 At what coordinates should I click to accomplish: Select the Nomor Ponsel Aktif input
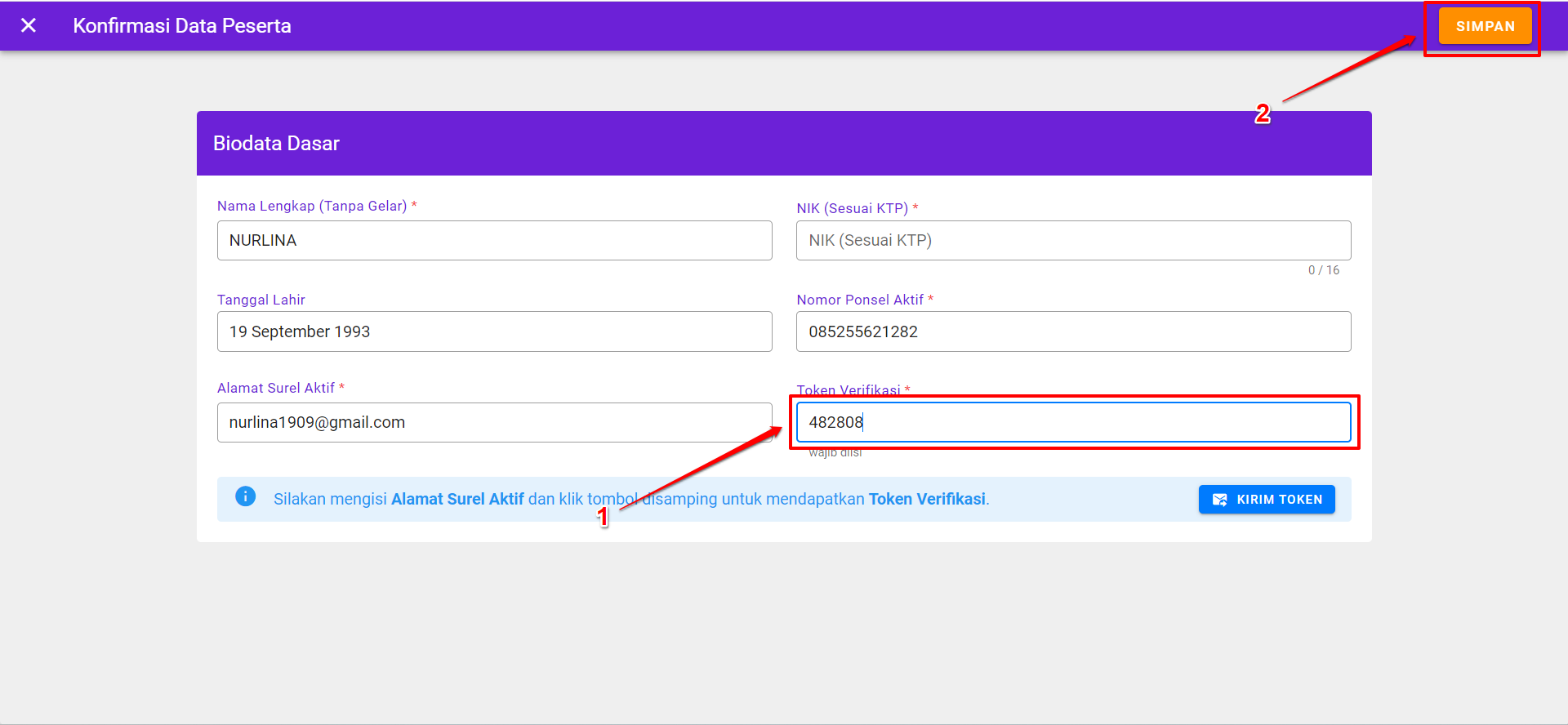tap(1072, 331)
